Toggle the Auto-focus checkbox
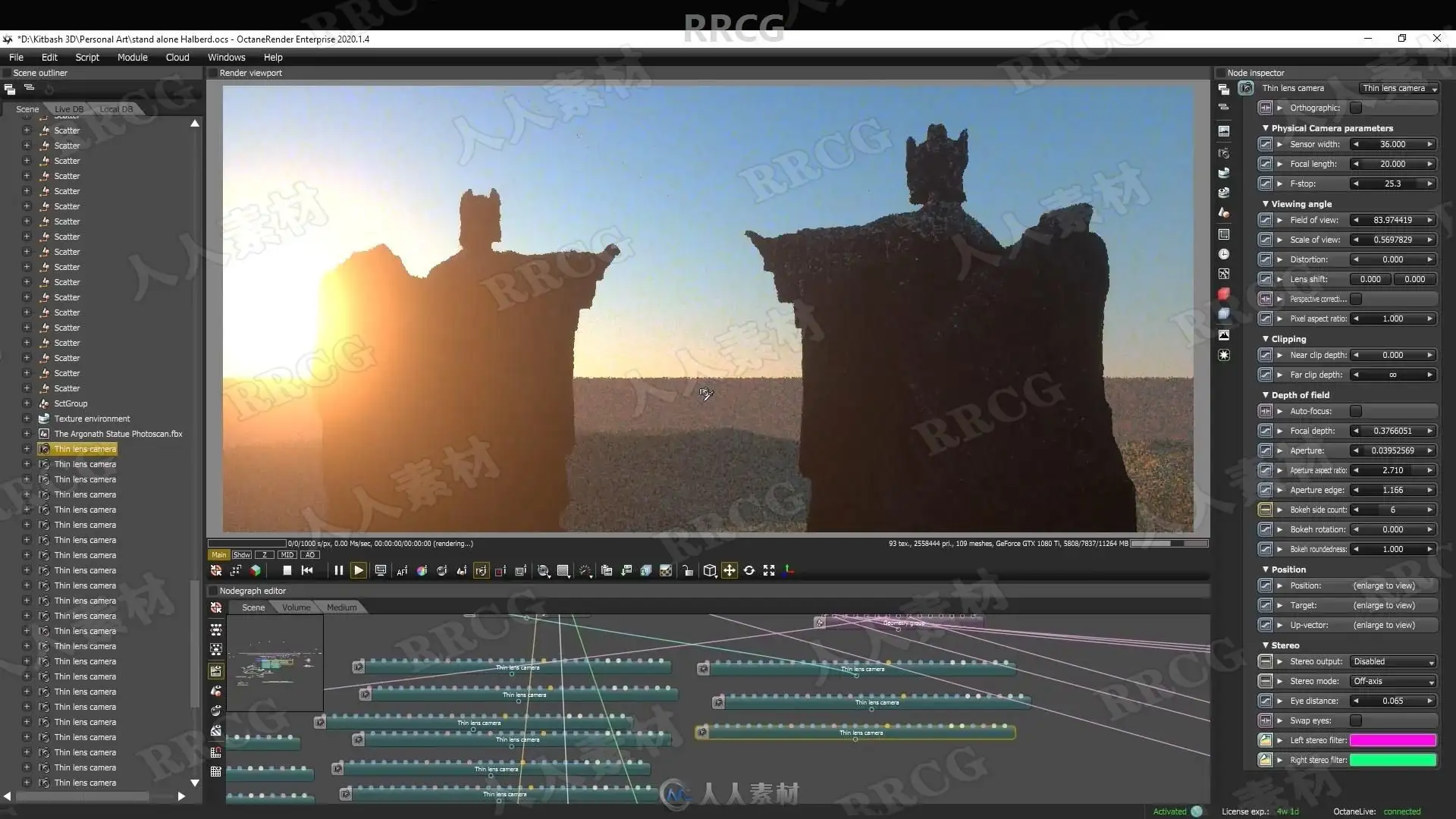This screenshot has height=819, width=1456. 1356,411
